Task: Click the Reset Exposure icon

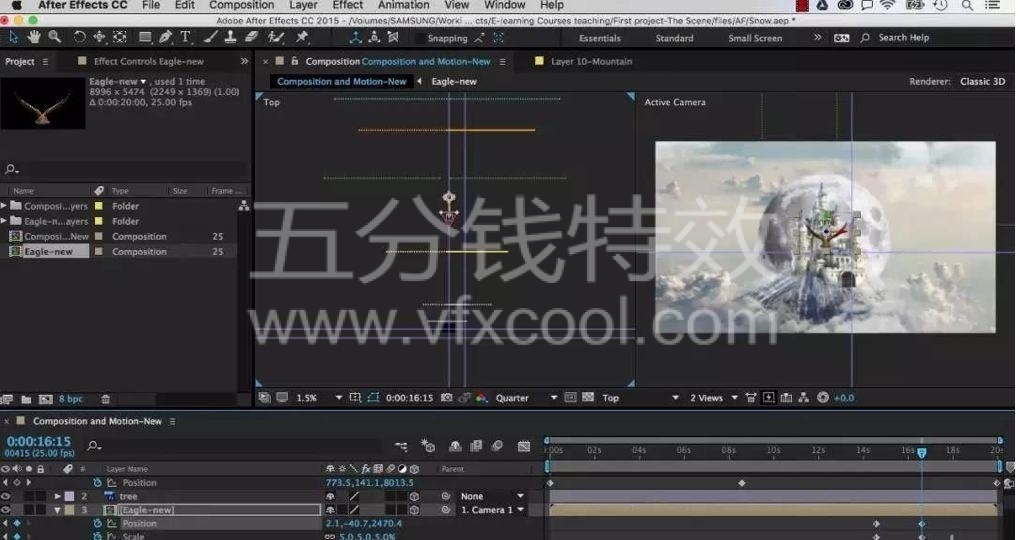Action: pyautogui.click(x=823, y=398)
